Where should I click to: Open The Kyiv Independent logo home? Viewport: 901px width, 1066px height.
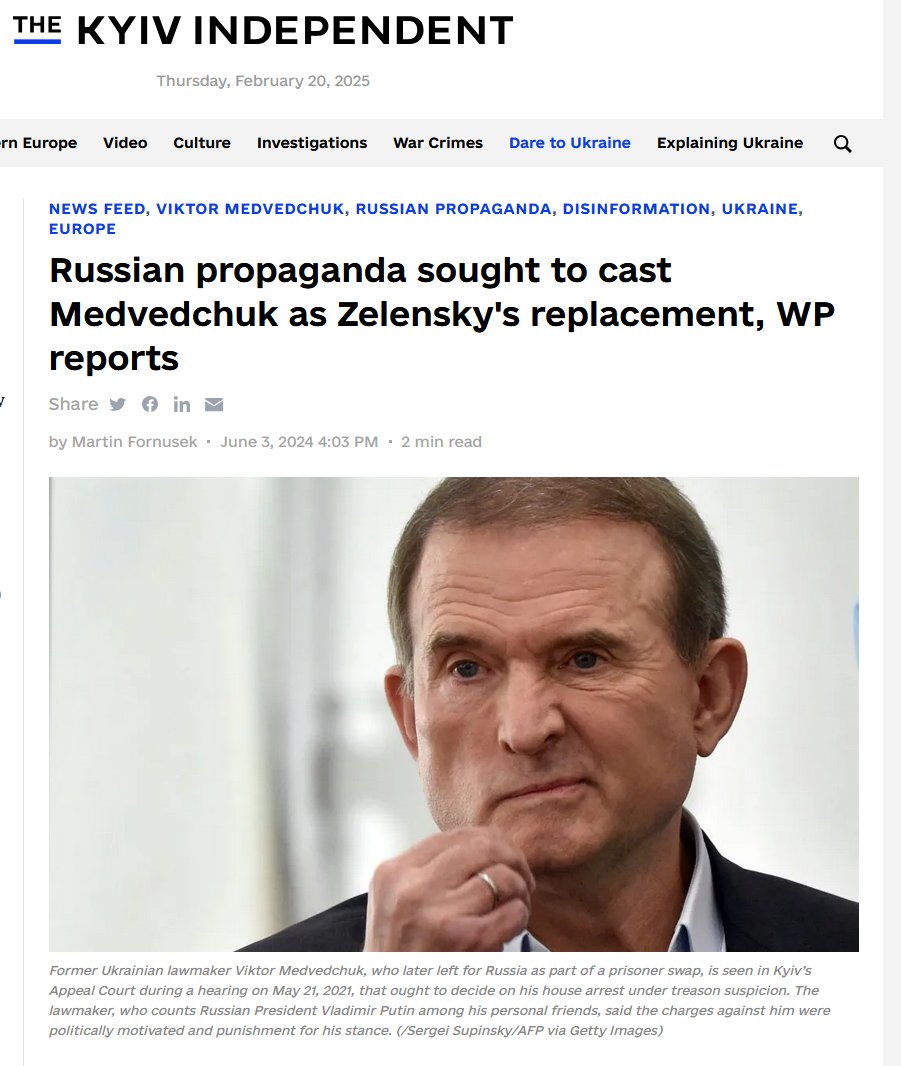click(x=263, y=30)
